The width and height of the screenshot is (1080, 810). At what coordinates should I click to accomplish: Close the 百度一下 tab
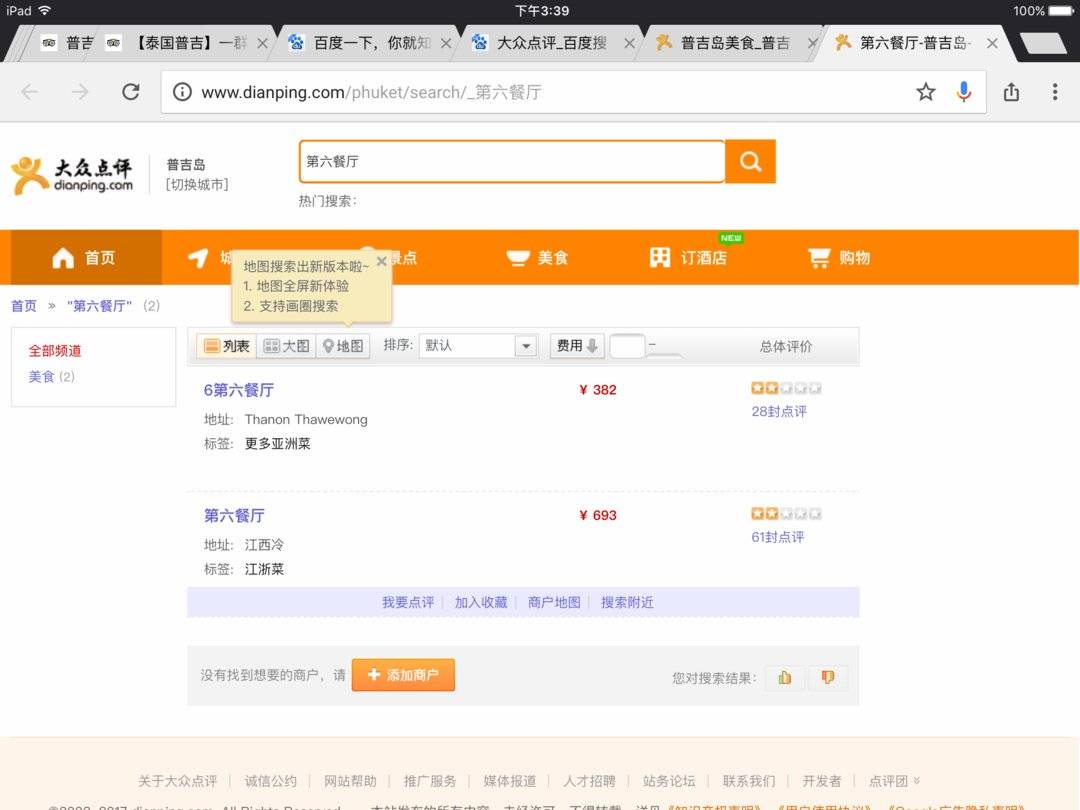[446, 43]
